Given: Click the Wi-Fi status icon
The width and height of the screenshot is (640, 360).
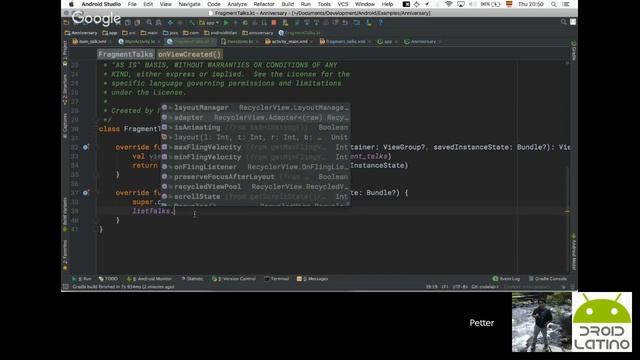Looking at the screenshot, I should click(449, 4).
